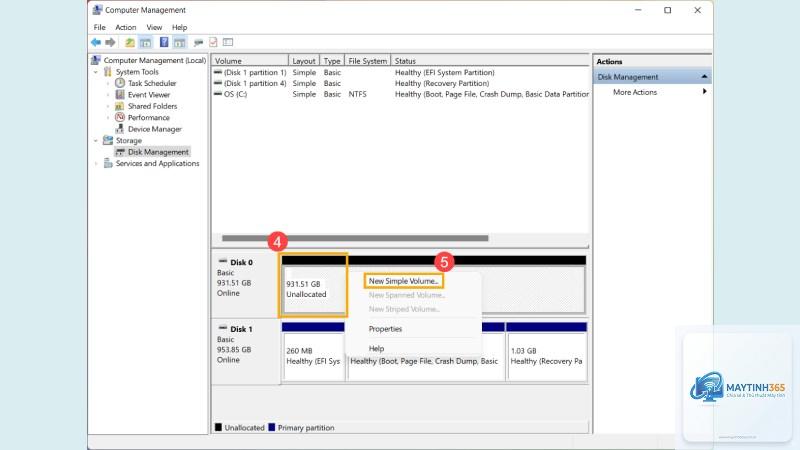Click the blue Back arrow in toolbar
Viewport: 800px width, 450px height.
(96, 42)
